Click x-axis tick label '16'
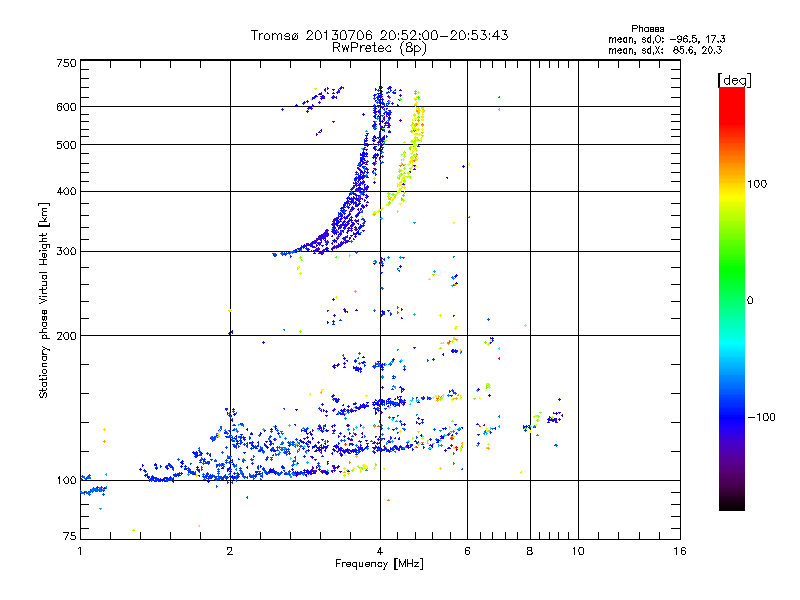The width and height of the screenshot is (800, 600). pyautogui.click(x=680, y=551)
